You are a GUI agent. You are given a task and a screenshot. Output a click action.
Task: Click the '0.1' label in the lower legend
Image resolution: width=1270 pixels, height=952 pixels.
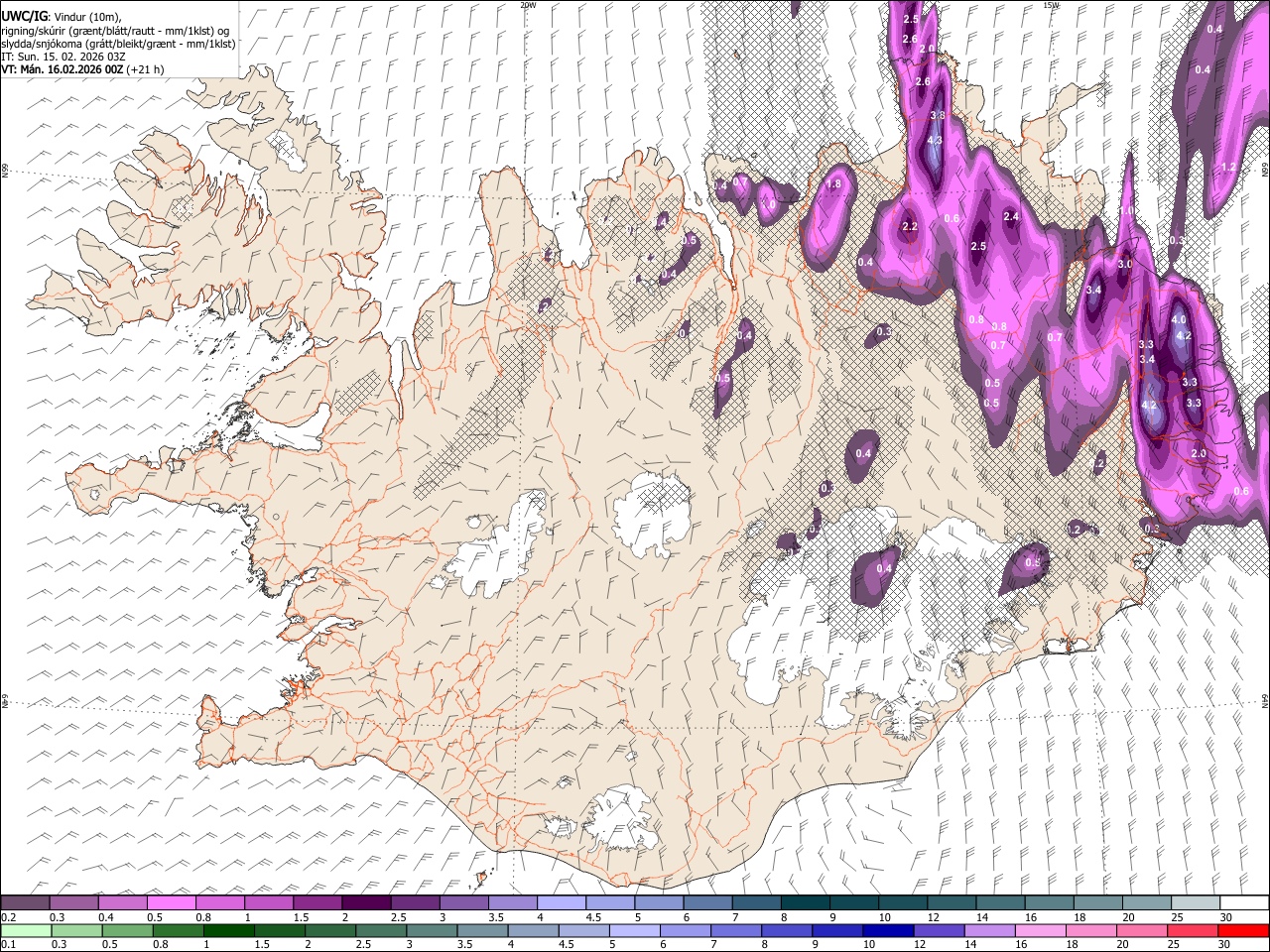tap(7, 944)
